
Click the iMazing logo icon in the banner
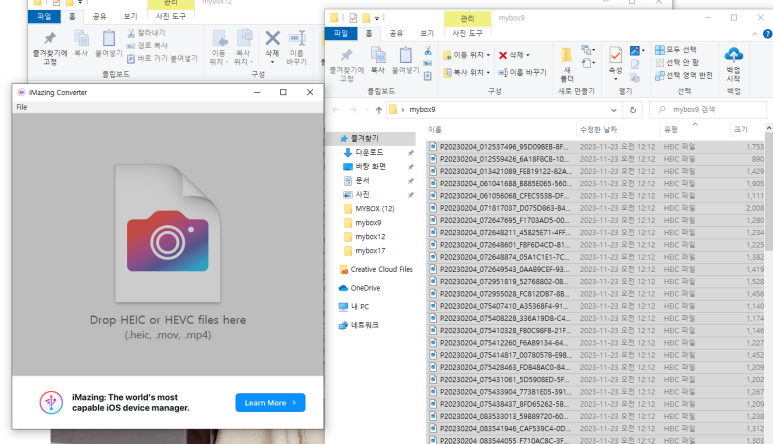[51, 402]
